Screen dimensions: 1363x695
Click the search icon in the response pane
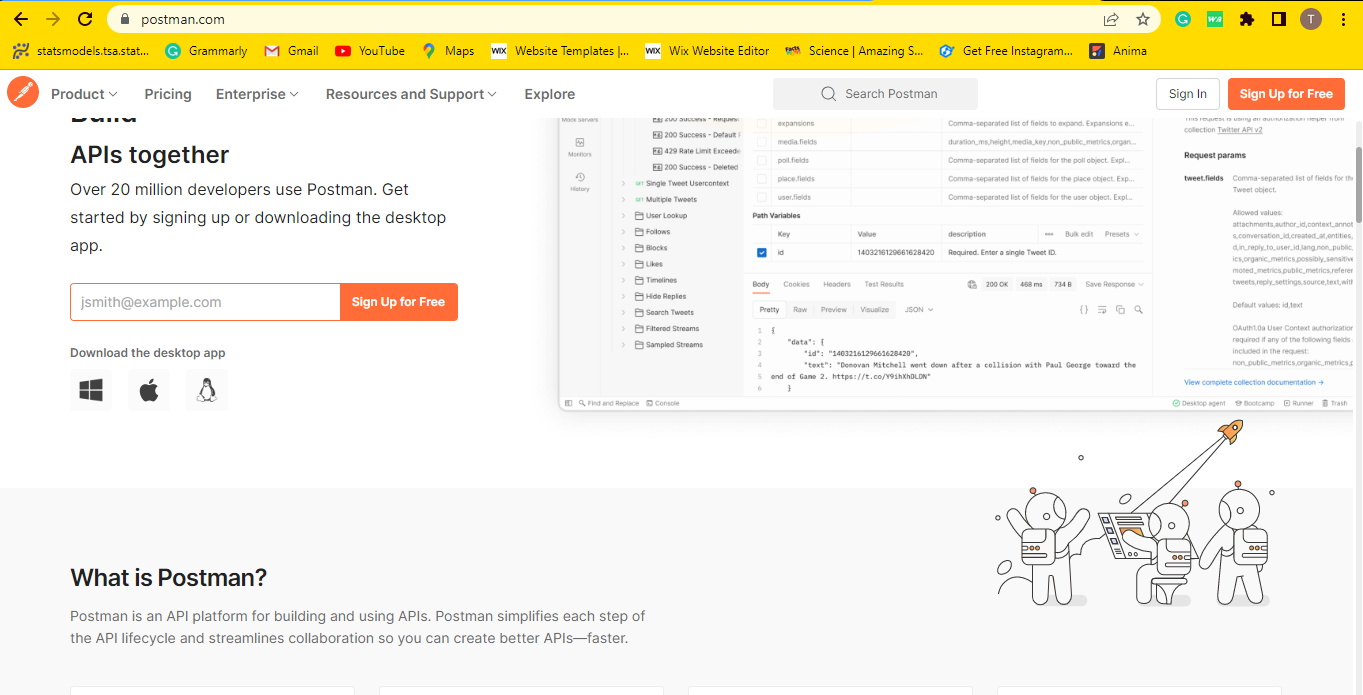coord(1138,310)
